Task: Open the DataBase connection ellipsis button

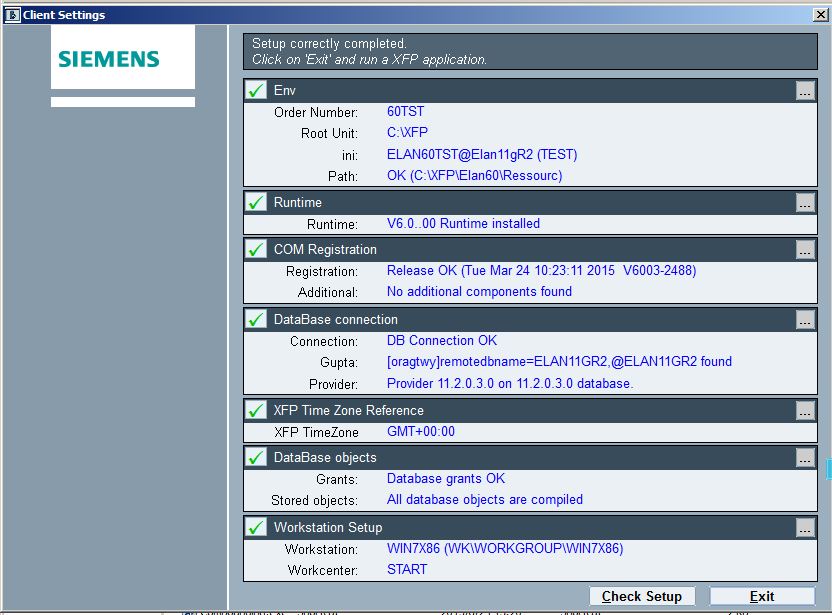Action: coord(805,319)
